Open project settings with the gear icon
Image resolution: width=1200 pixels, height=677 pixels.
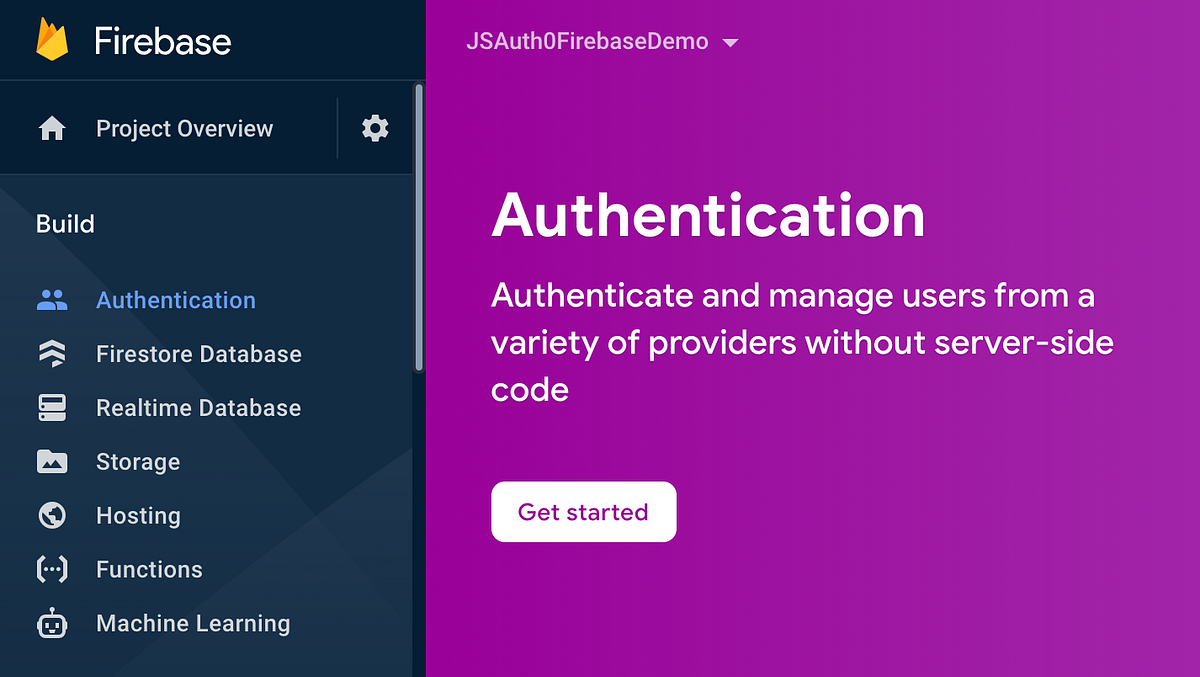click(x=375, y=128)
